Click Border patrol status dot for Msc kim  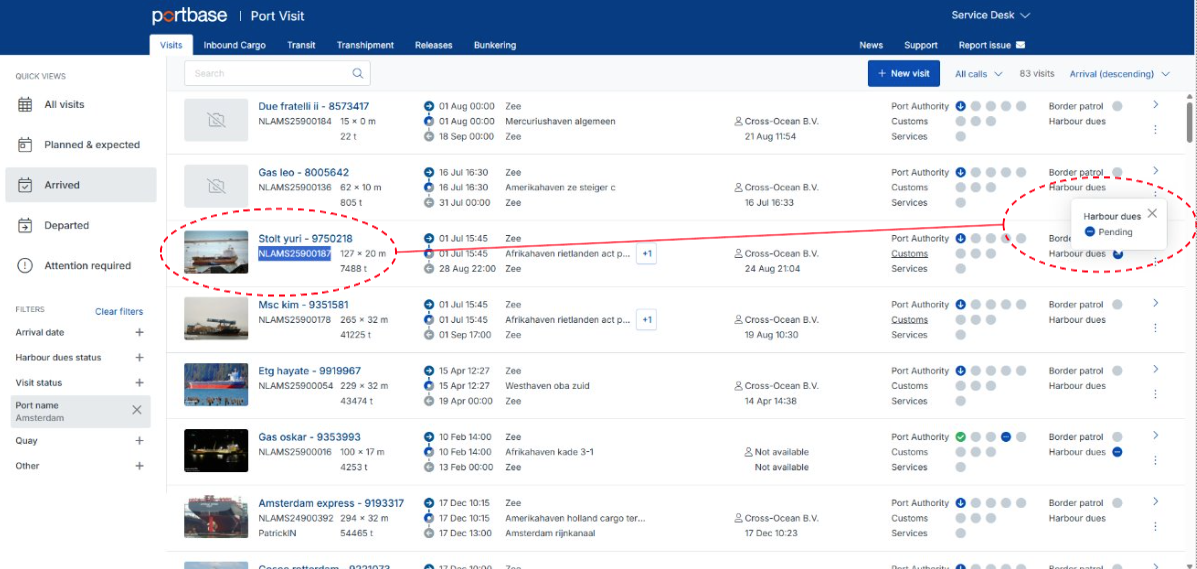(x=1117, y=305)
